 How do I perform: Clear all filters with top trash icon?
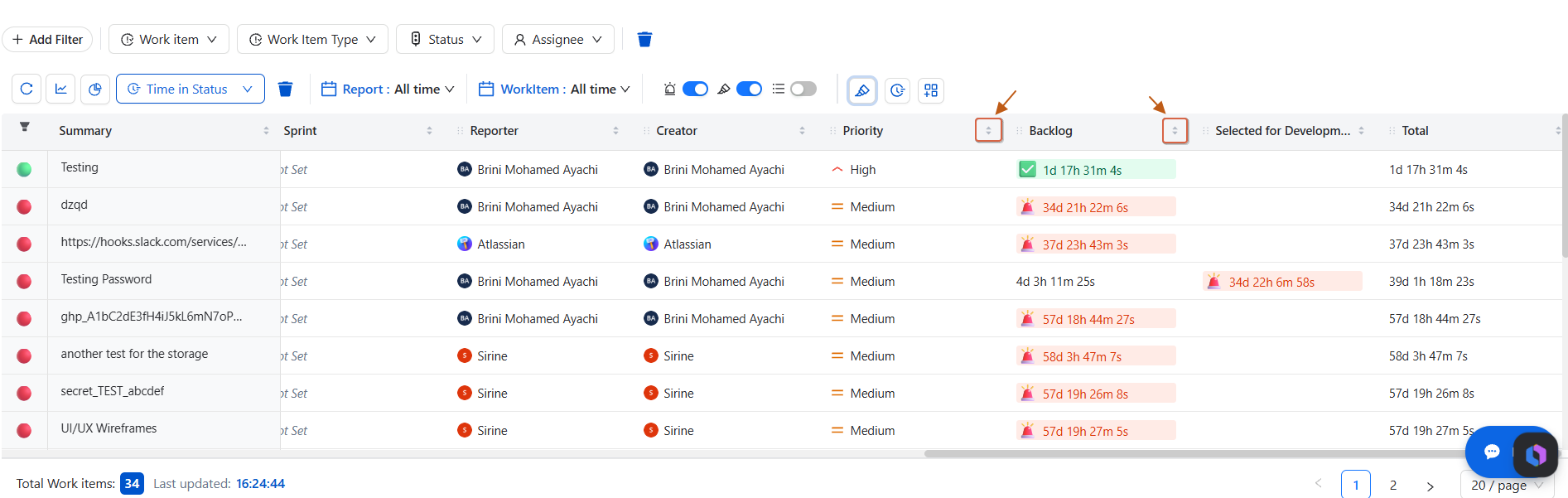coord(644,39)
